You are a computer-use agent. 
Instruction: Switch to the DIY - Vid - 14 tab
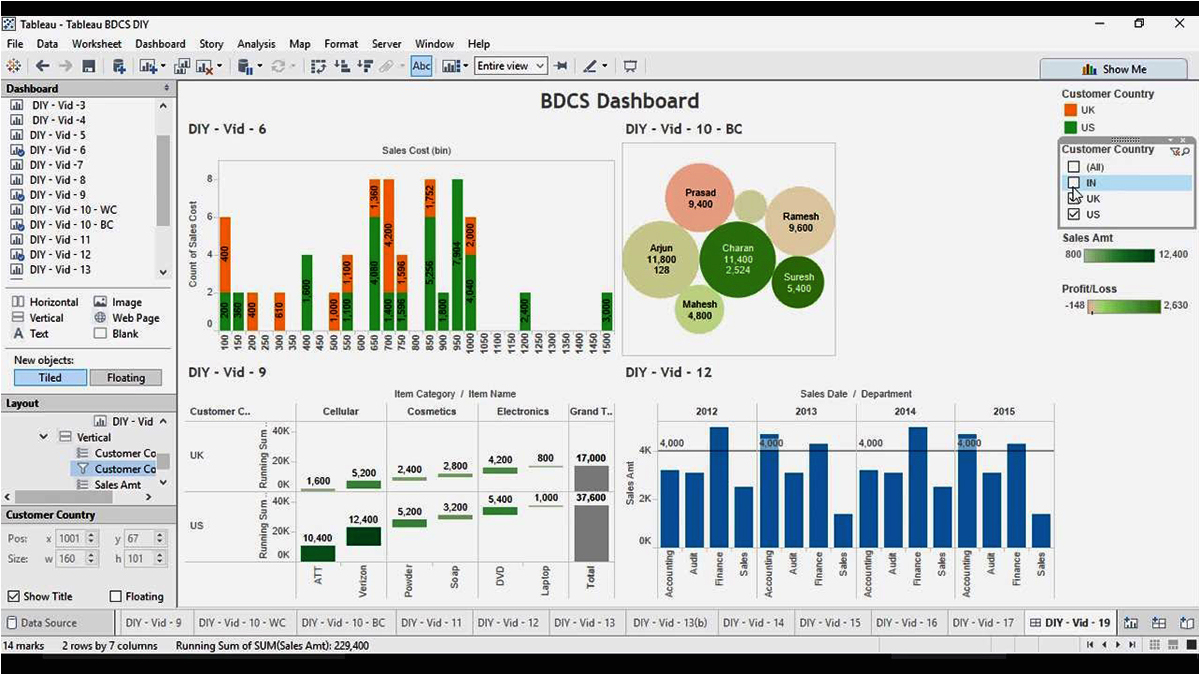click(753, 622)
